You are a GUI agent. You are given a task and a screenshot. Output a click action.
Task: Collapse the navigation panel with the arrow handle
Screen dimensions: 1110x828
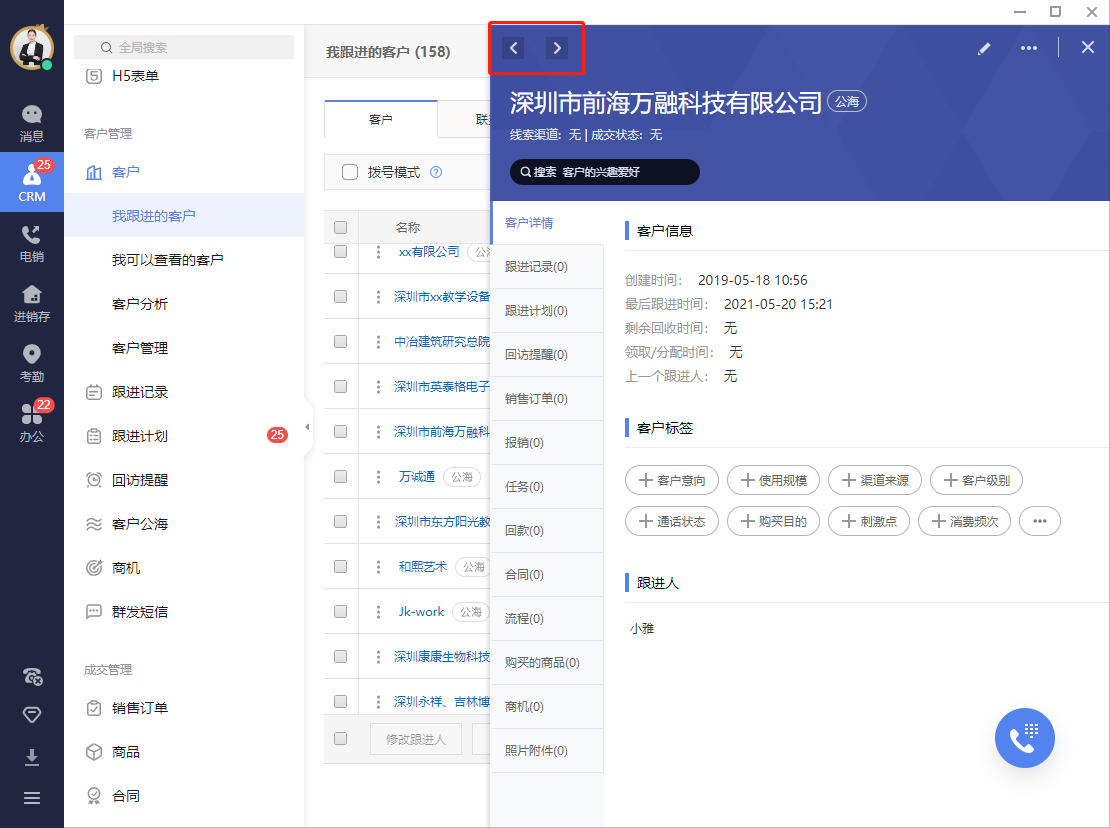pos(307,428)
